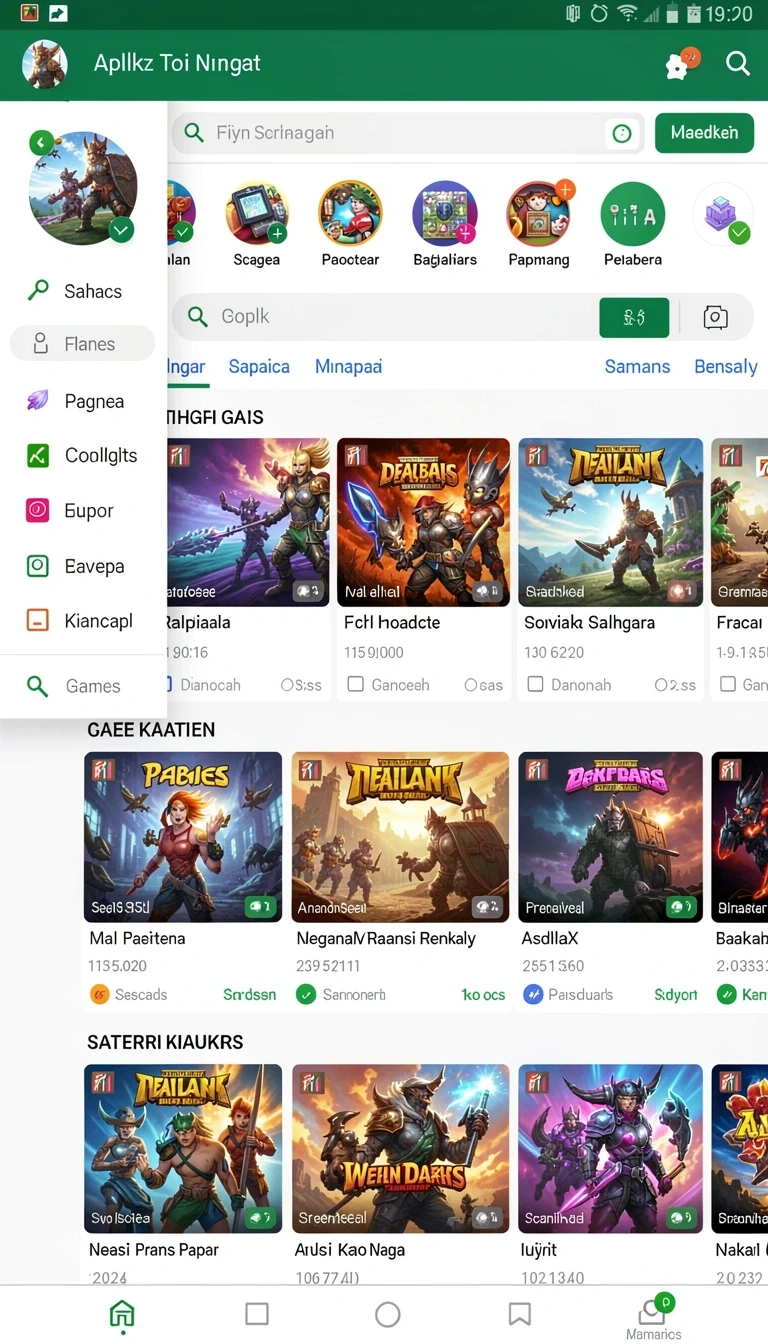Screen dimensions: 768x1344
Task: Open Kiancapl in the side drawer
Action: (84, 620)
